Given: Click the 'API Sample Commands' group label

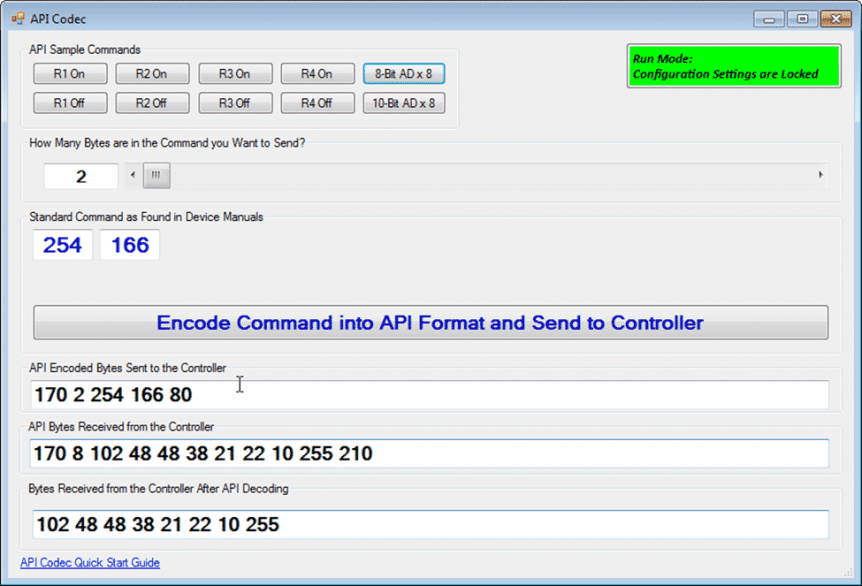Looking at the screenshot, I should point(85,49).
